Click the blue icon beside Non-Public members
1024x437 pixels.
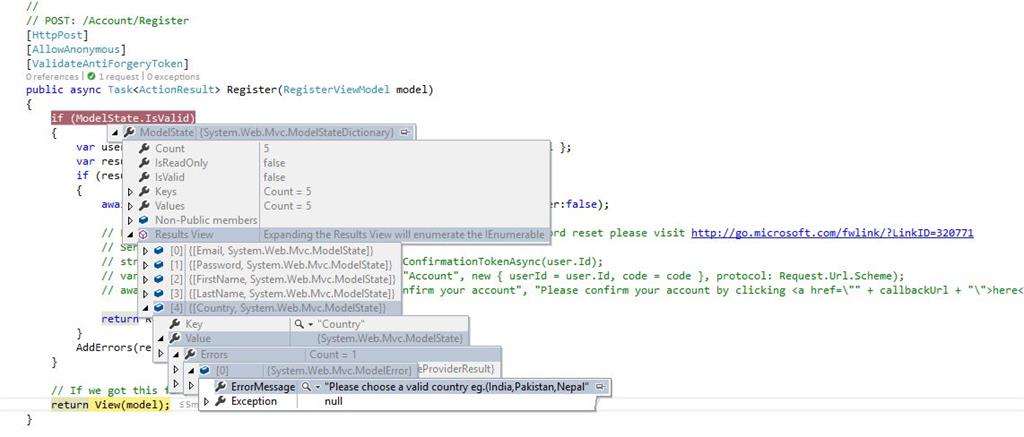[x=144, y=220]
